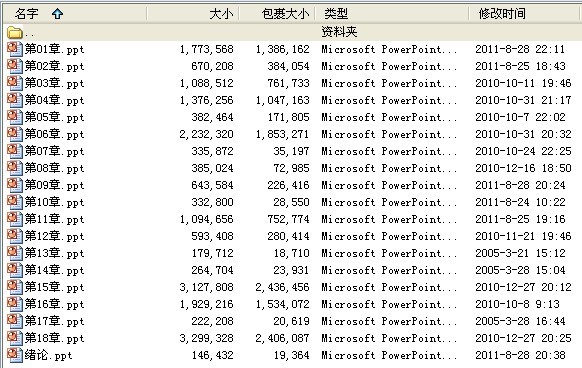Click the 第09章.ppt file icon
Screen dimensions: 582x368
coord(14,185)
